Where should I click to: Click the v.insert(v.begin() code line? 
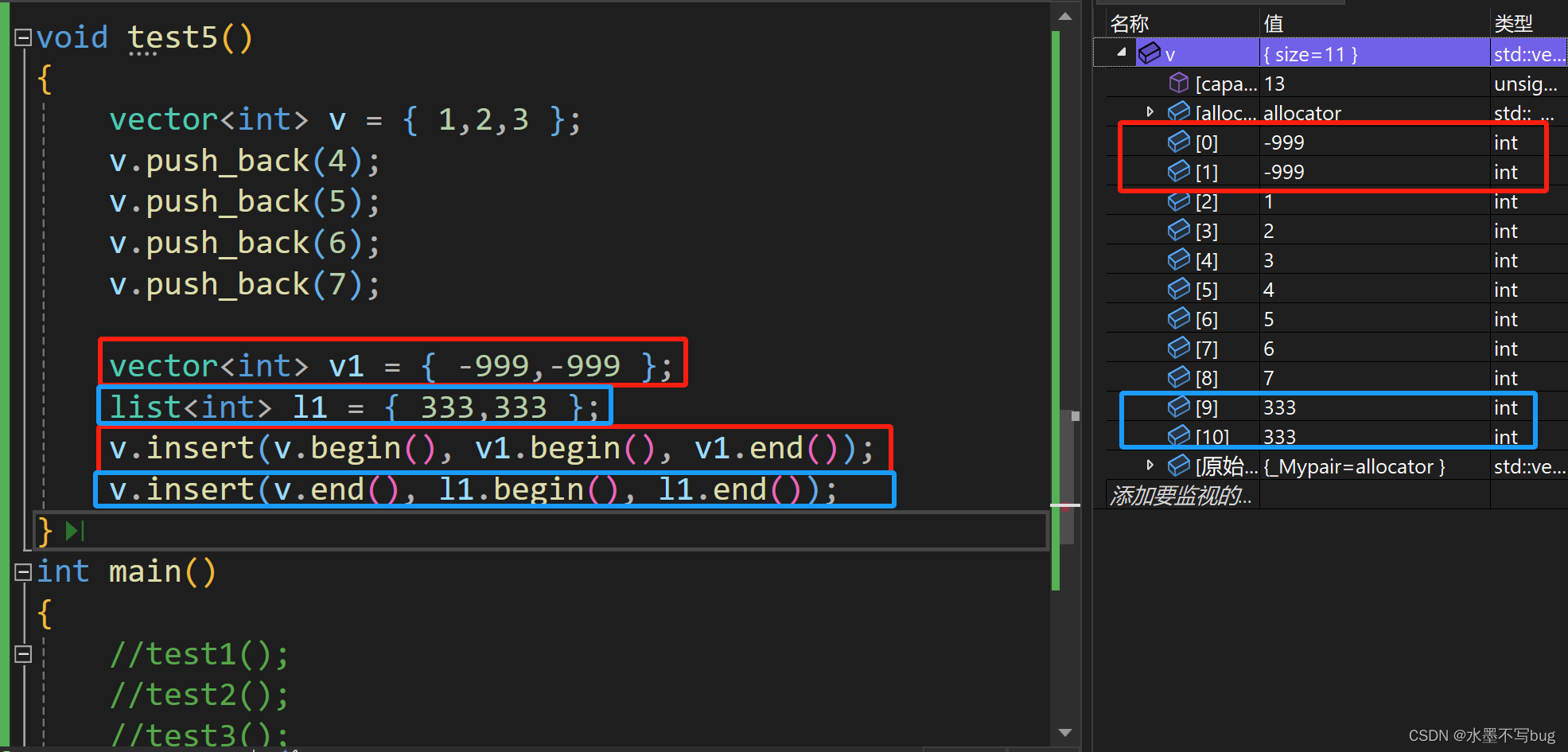click(492, 448)
